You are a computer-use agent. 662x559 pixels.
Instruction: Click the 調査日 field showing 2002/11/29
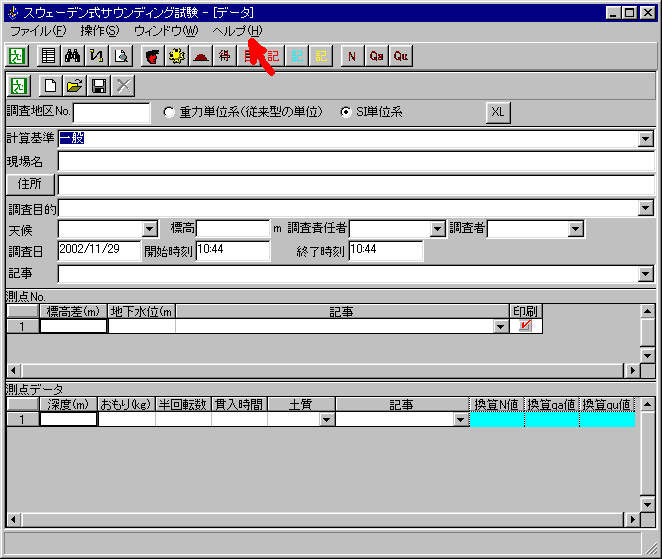point(99,250)
